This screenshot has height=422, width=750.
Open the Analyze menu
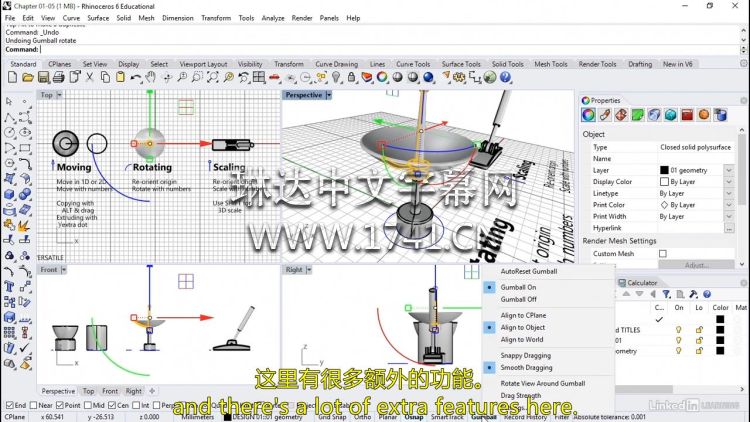273,18
